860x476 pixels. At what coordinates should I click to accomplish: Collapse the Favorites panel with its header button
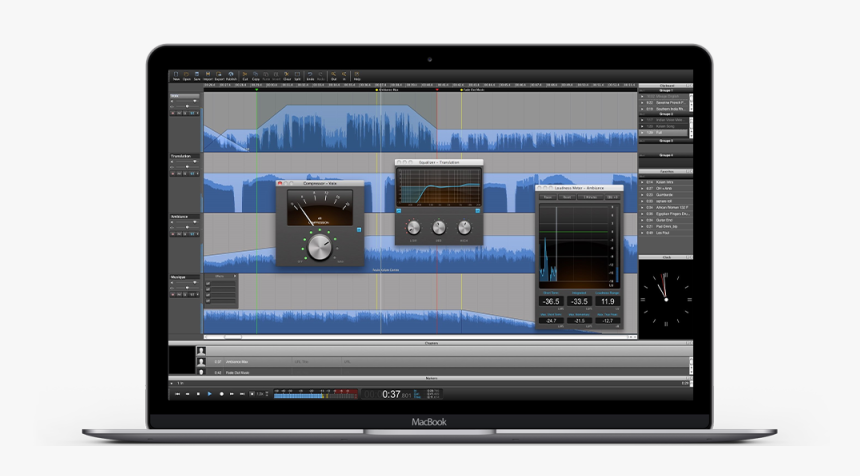pyautogui.click(x=689, y=172)
